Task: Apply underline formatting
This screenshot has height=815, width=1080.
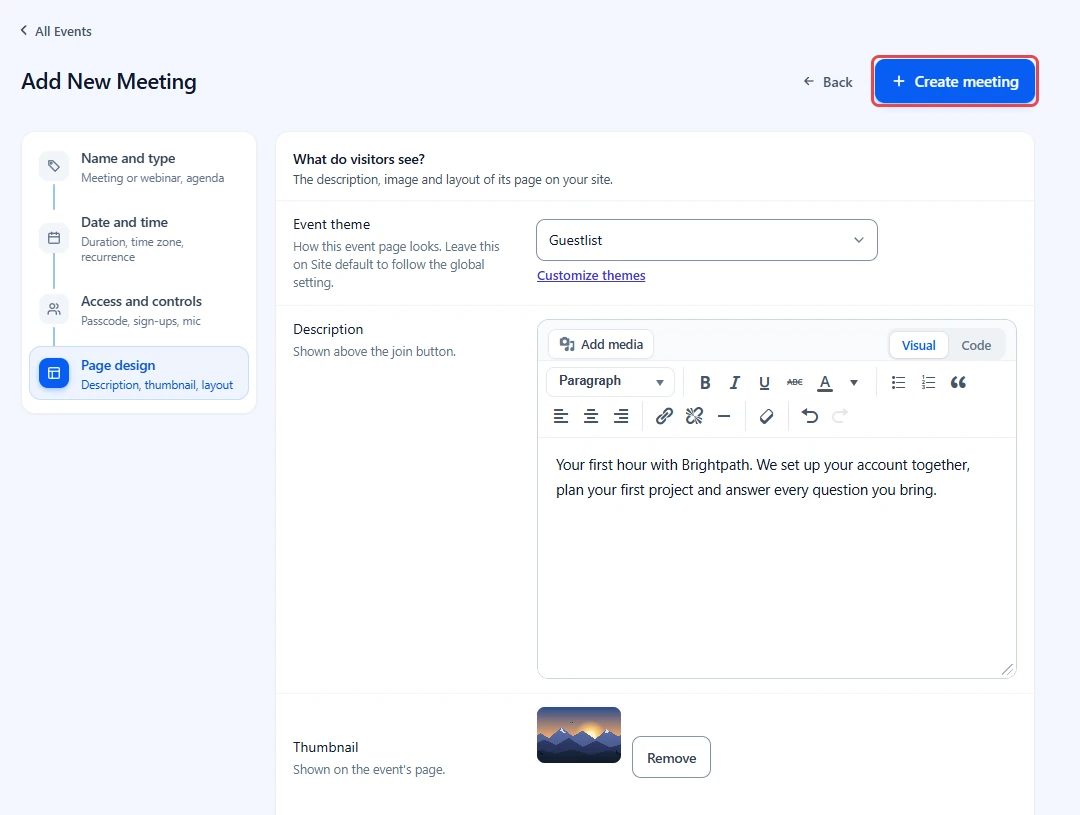Action: 764,382
